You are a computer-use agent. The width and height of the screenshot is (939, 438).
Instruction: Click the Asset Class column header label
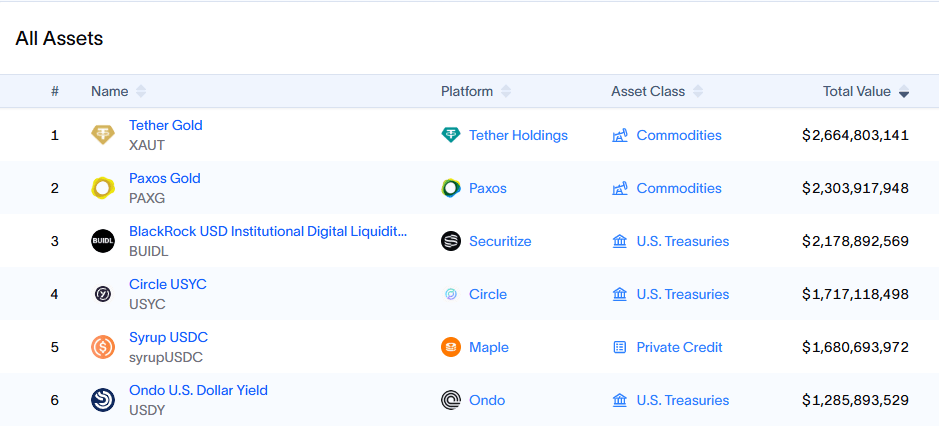pos(648,92)
